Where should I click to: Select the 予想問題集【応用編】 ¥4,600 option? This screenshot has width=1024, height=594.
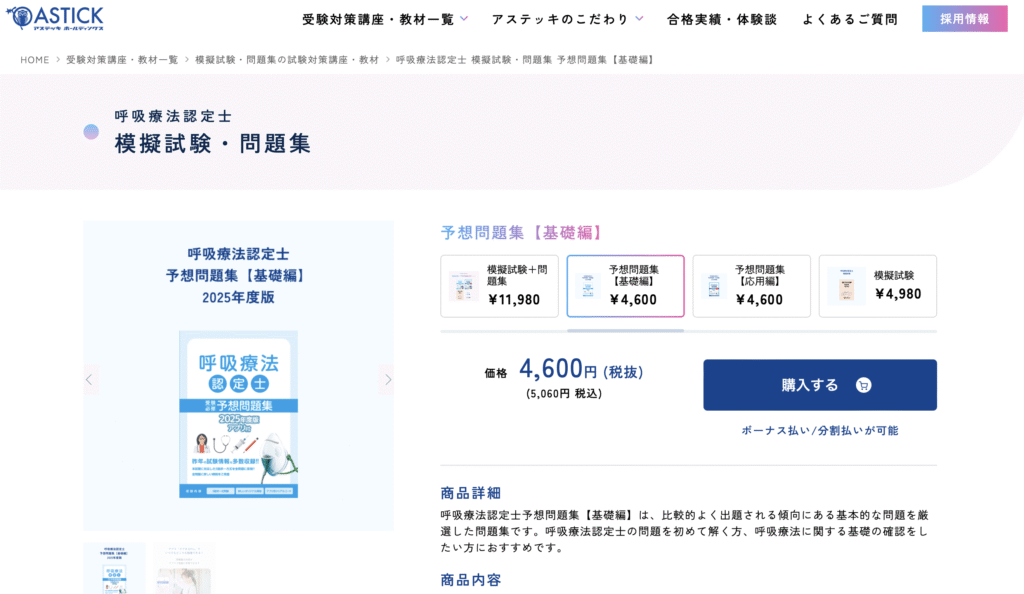pos(751,286)
